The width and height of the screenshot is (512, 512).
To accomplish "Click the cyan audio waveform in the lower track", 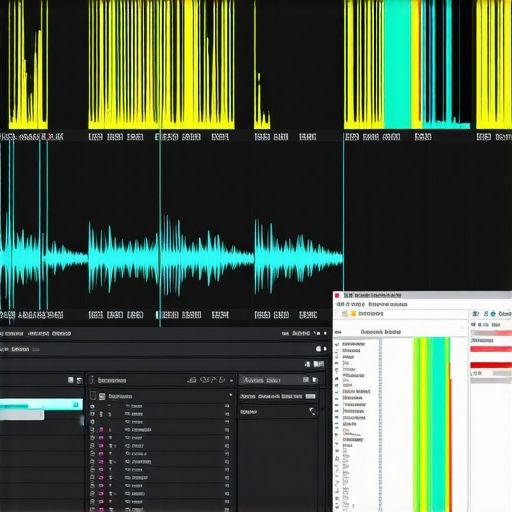I will 172,258.
